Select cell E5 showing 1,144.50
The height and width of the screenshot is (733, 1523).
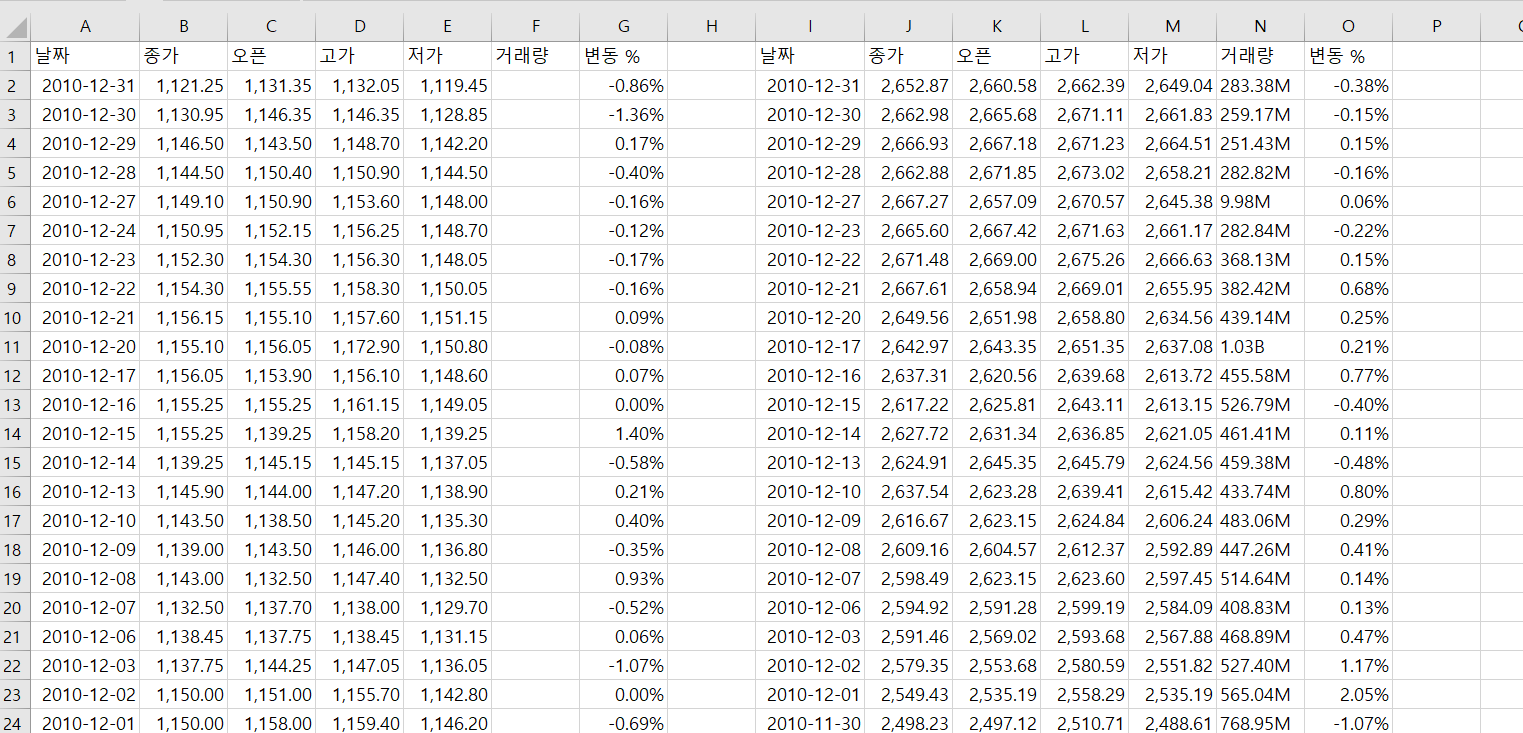(448, 172)
